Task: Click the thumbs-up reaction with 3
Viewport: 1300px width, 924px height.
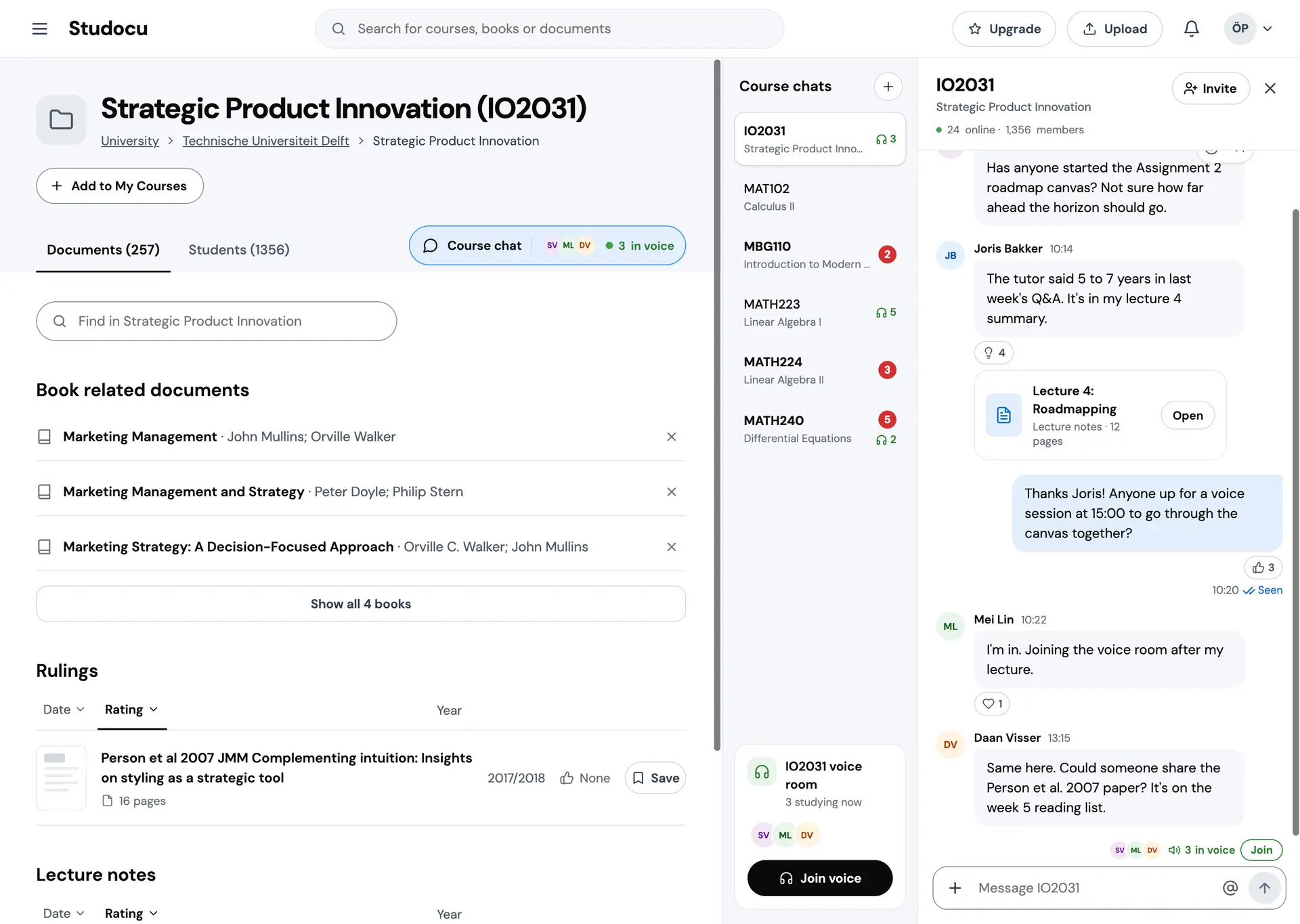Action: pyautogui.click(x=1263, y=567)
